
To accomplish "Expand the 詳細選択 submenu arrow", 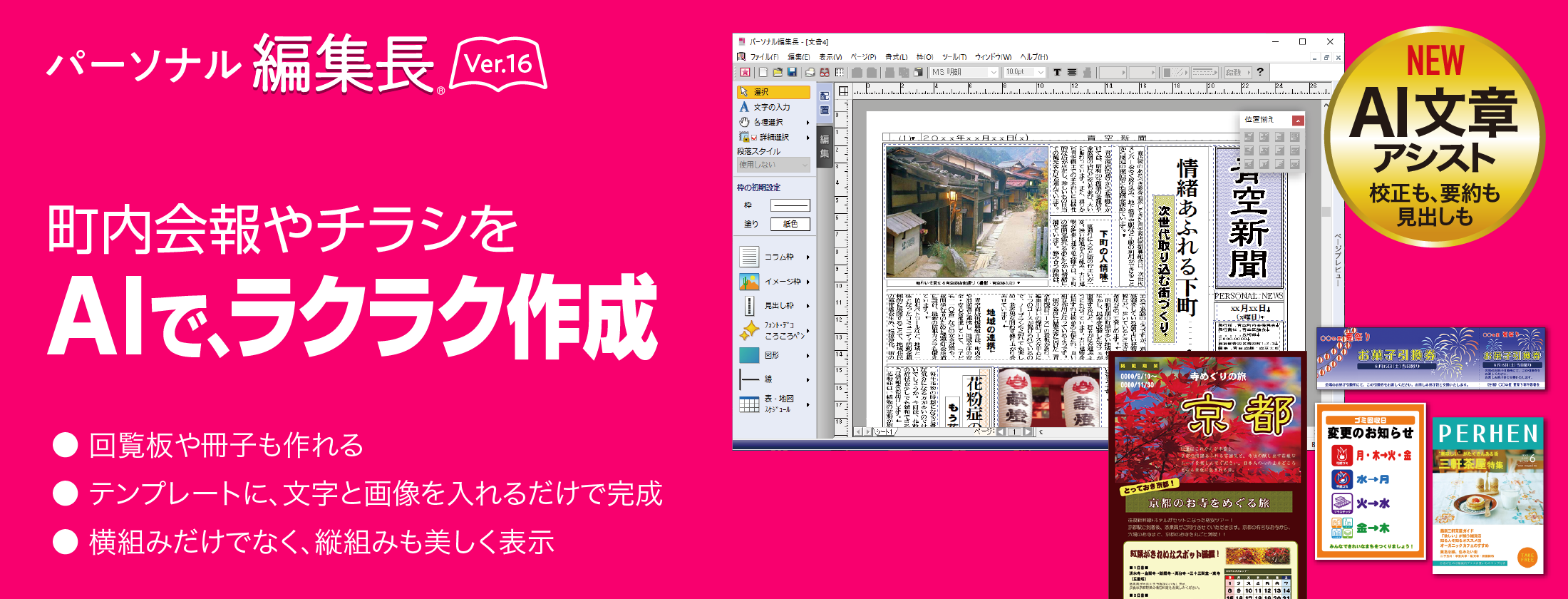I will click(x=808, y=138).
